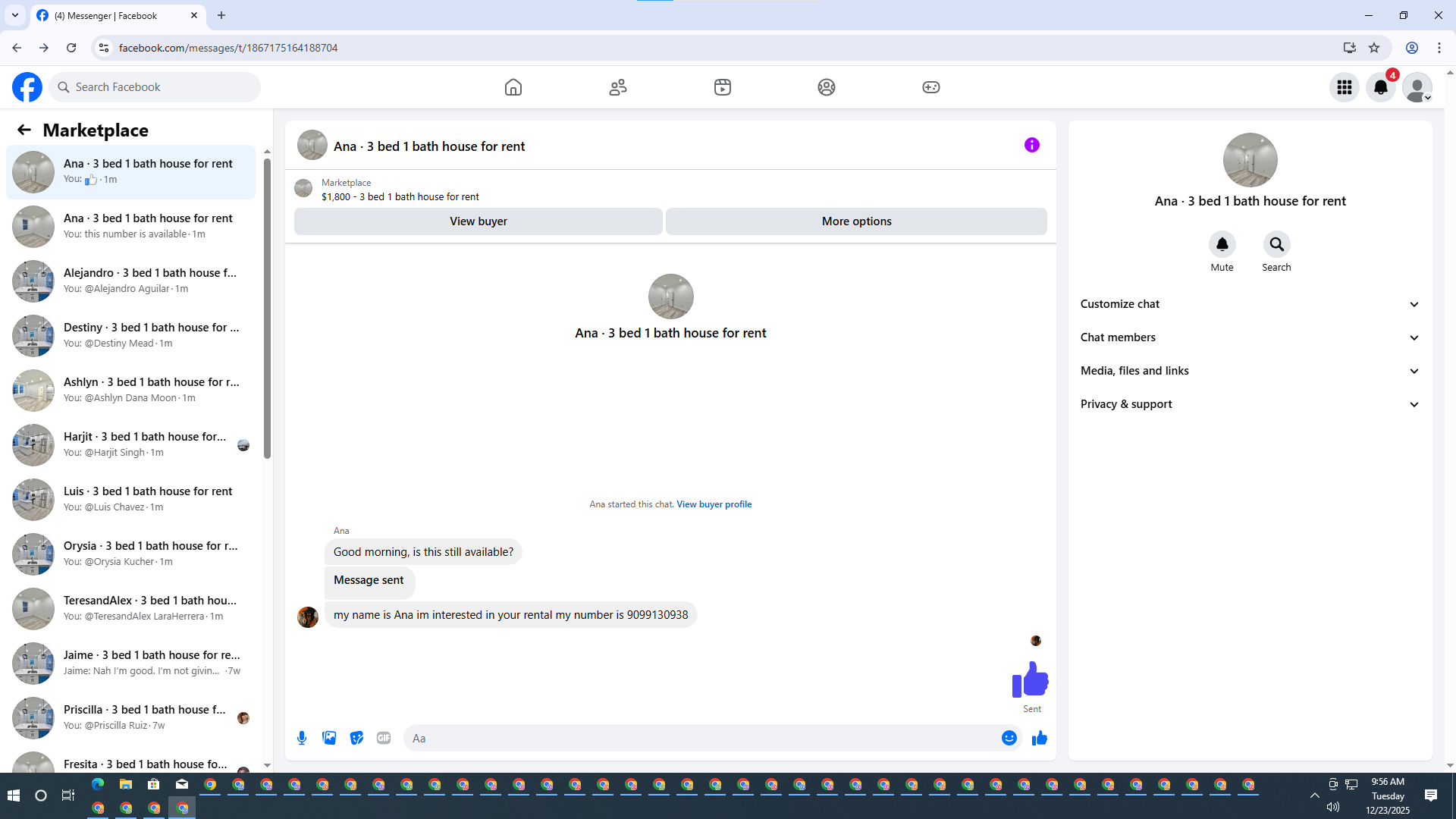The width and height of the screenshot is (1456, 819).
Task: Click the Aa message input field
Action: 698,738
